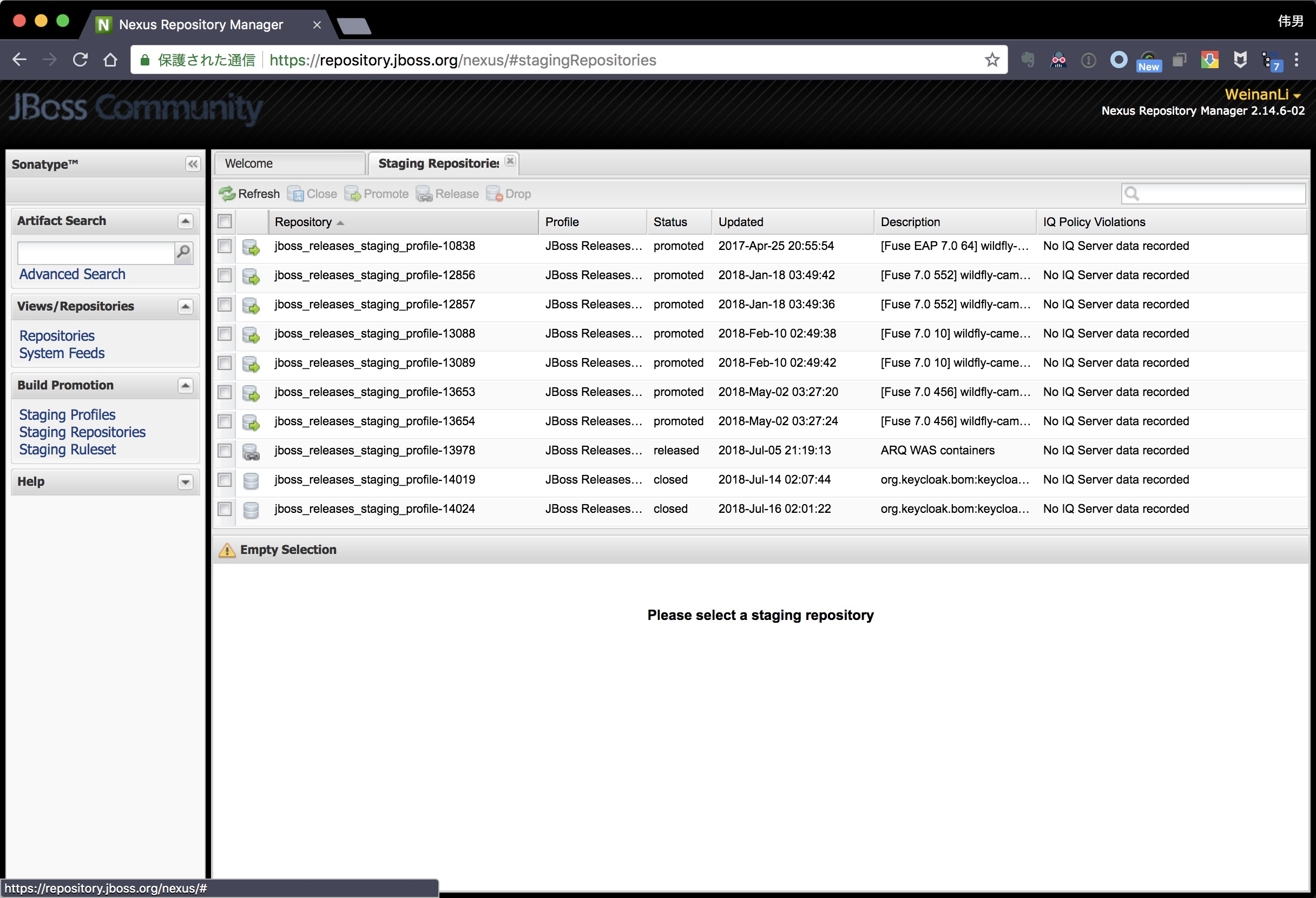Click the Refresh toolbar icon

click(x=228, y=194)
